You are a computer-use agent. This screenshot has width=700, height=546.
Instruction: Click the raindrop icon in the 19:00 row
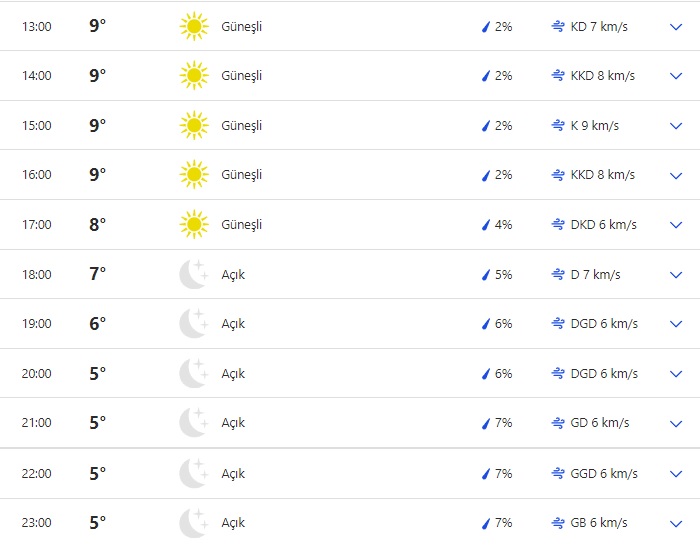(486, 324)
